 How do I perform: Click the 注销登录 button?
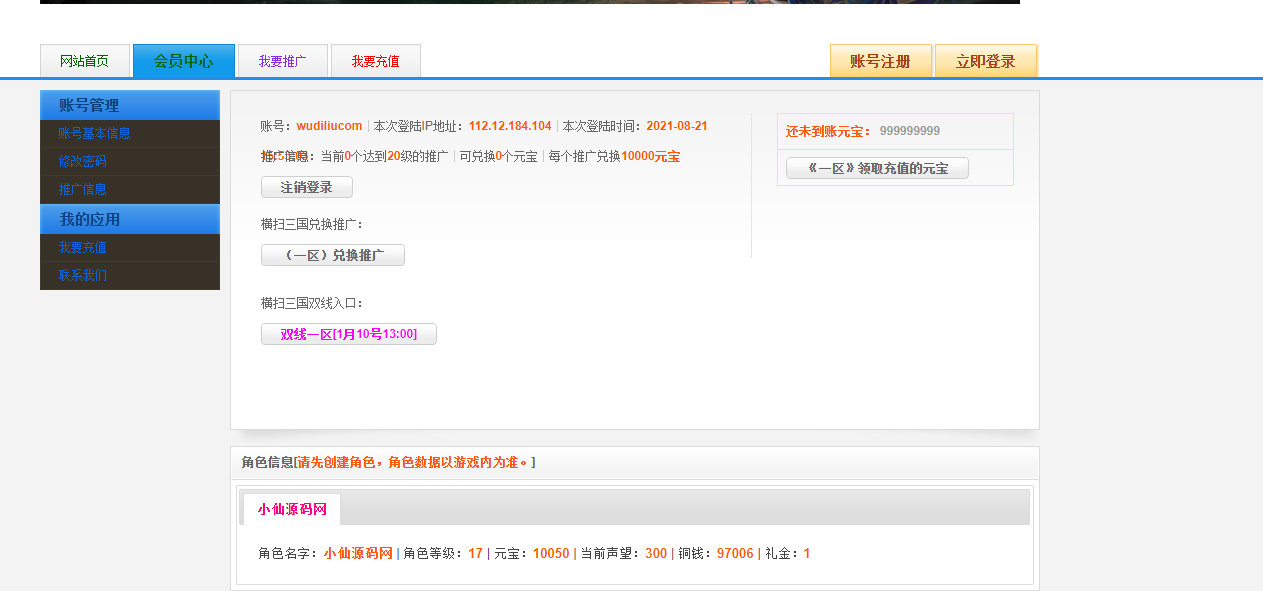[307, 187]
